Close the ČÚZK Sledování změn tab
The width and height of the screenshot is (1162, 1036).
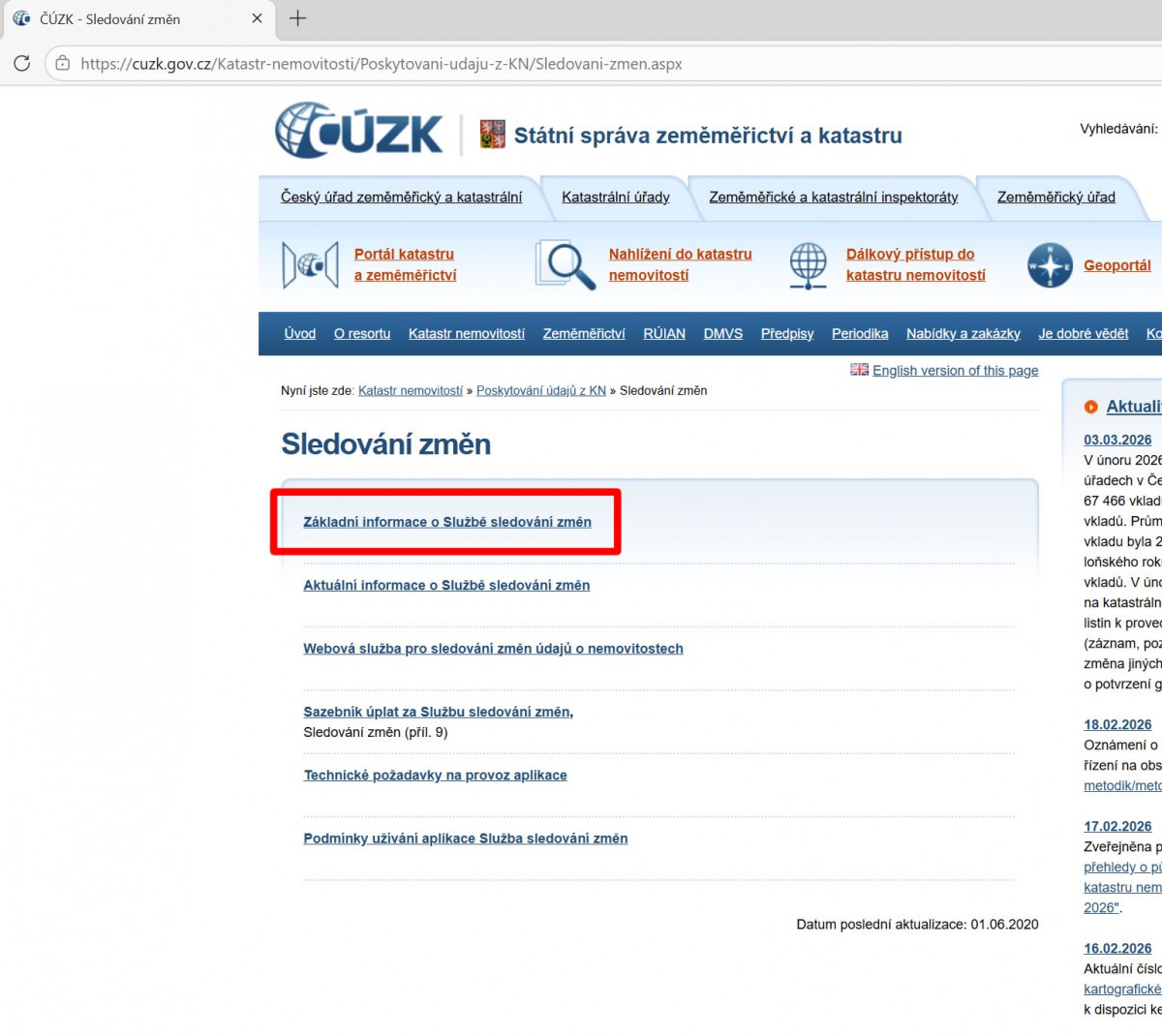pyautogui.click(x=257, y=18)
